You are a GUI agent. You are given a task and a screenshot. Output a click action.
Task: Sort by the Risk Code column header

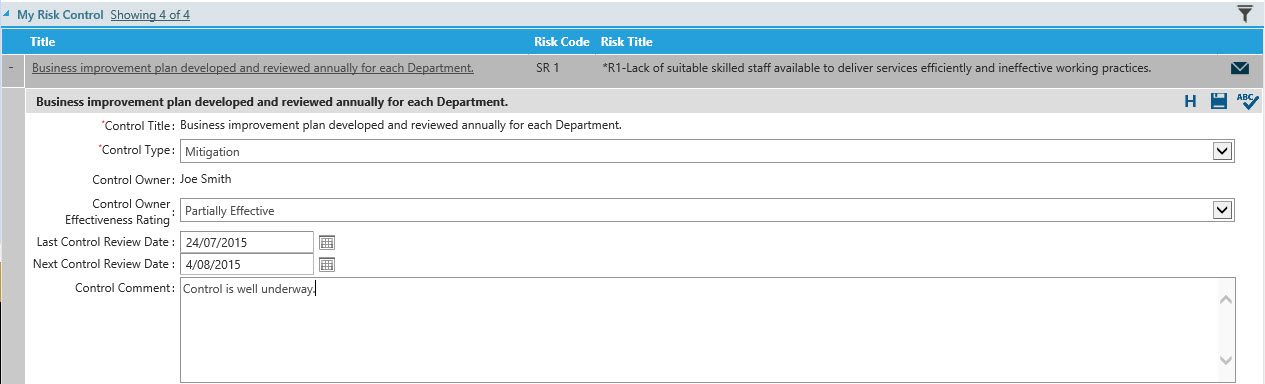pyautogui.click(x=562, y=42)
